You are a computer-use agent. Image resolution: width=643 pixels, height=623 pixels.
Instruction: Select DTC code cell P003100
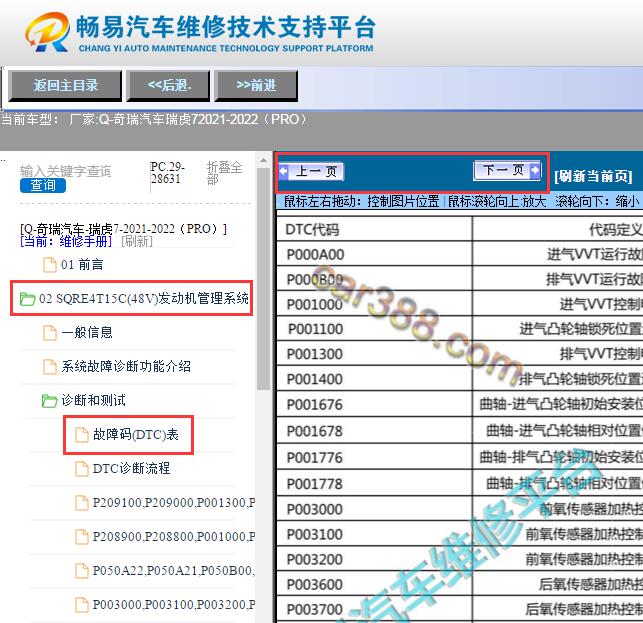(x=374, y=534)
